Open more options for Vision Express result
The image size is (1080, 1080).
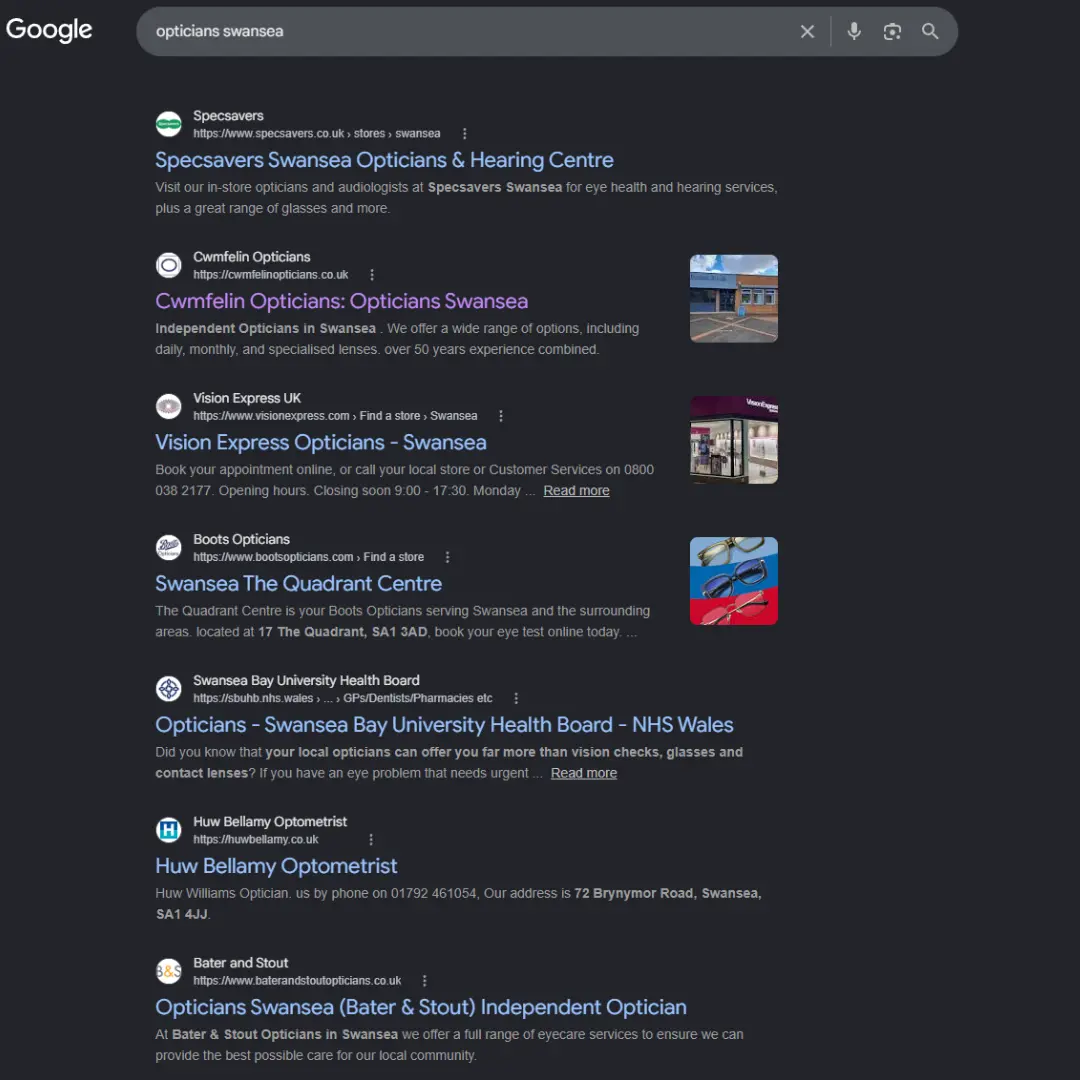tap(501, 416)
